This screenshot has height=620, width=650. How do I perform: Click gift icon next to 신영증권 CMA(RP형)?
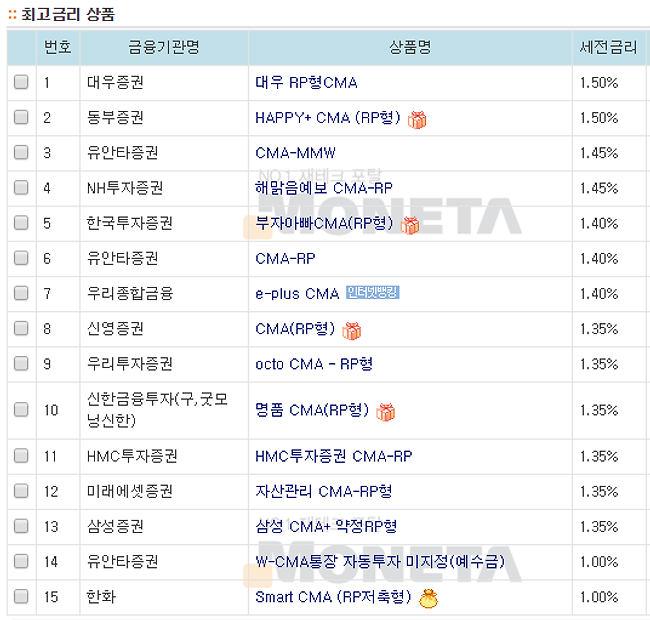coord(351,330)
